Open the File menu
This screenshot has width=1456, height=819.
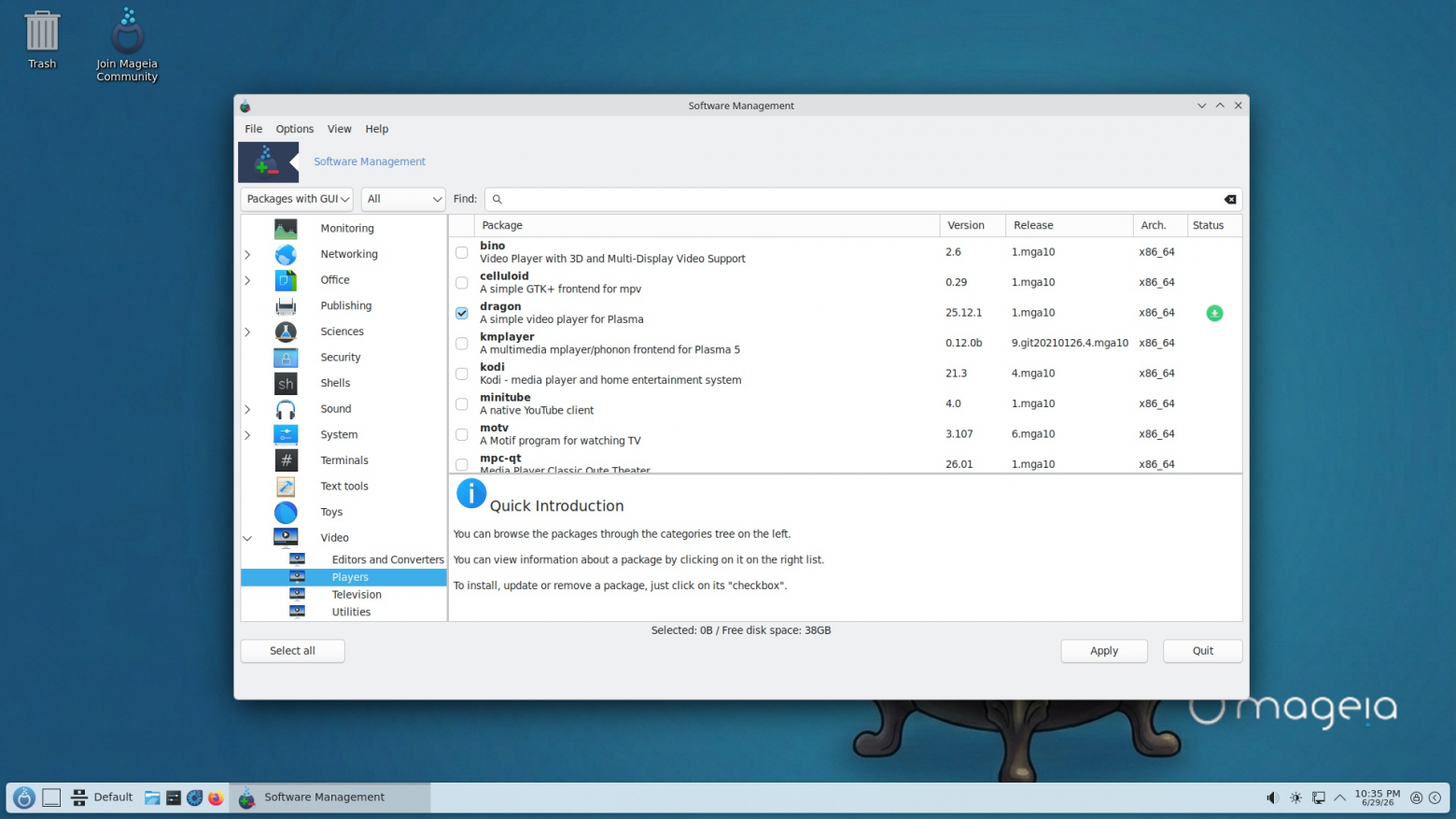254,129
